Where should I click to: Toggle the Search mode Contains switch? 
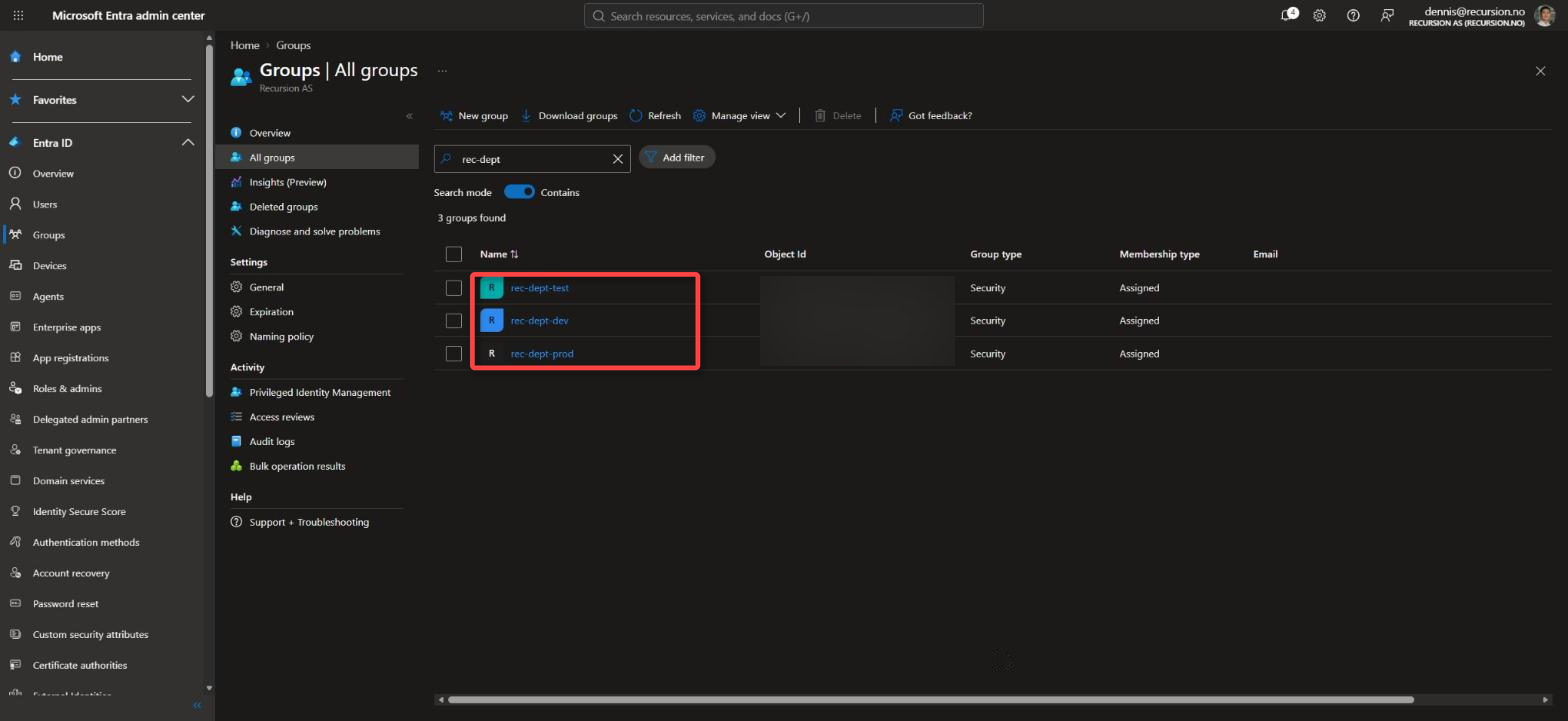coord(519,192)
